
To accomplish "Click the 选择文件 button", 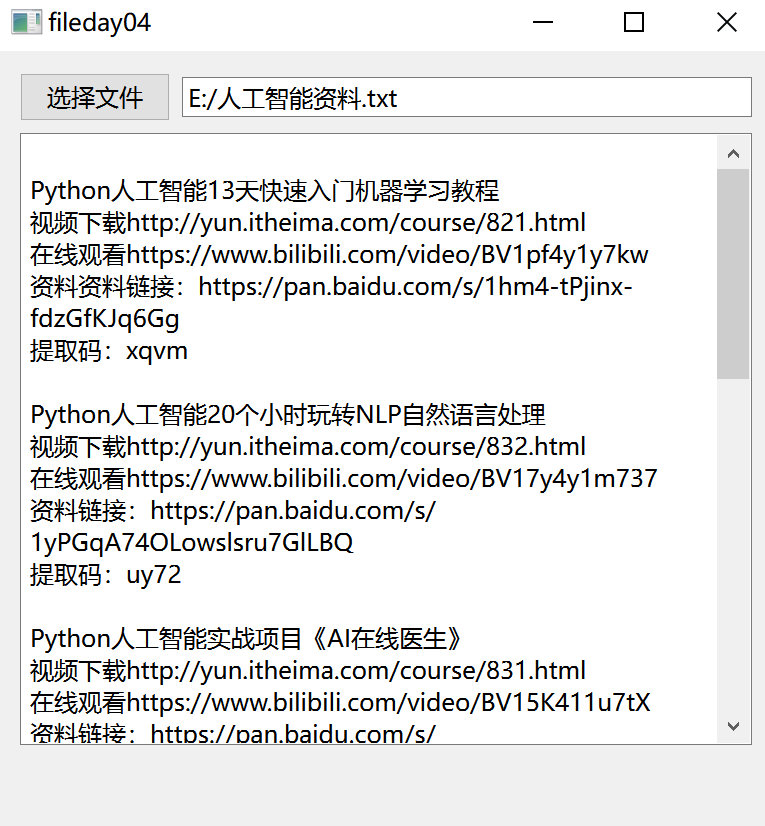I will click(x=95, y=97).
